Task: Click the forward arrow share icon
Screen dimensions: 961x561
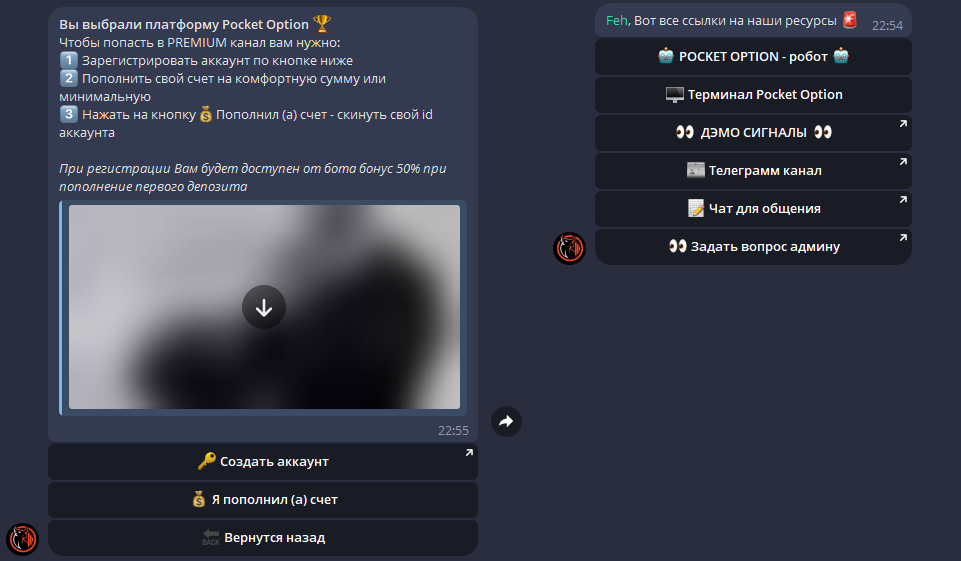Action: click(x=506, y=421)
